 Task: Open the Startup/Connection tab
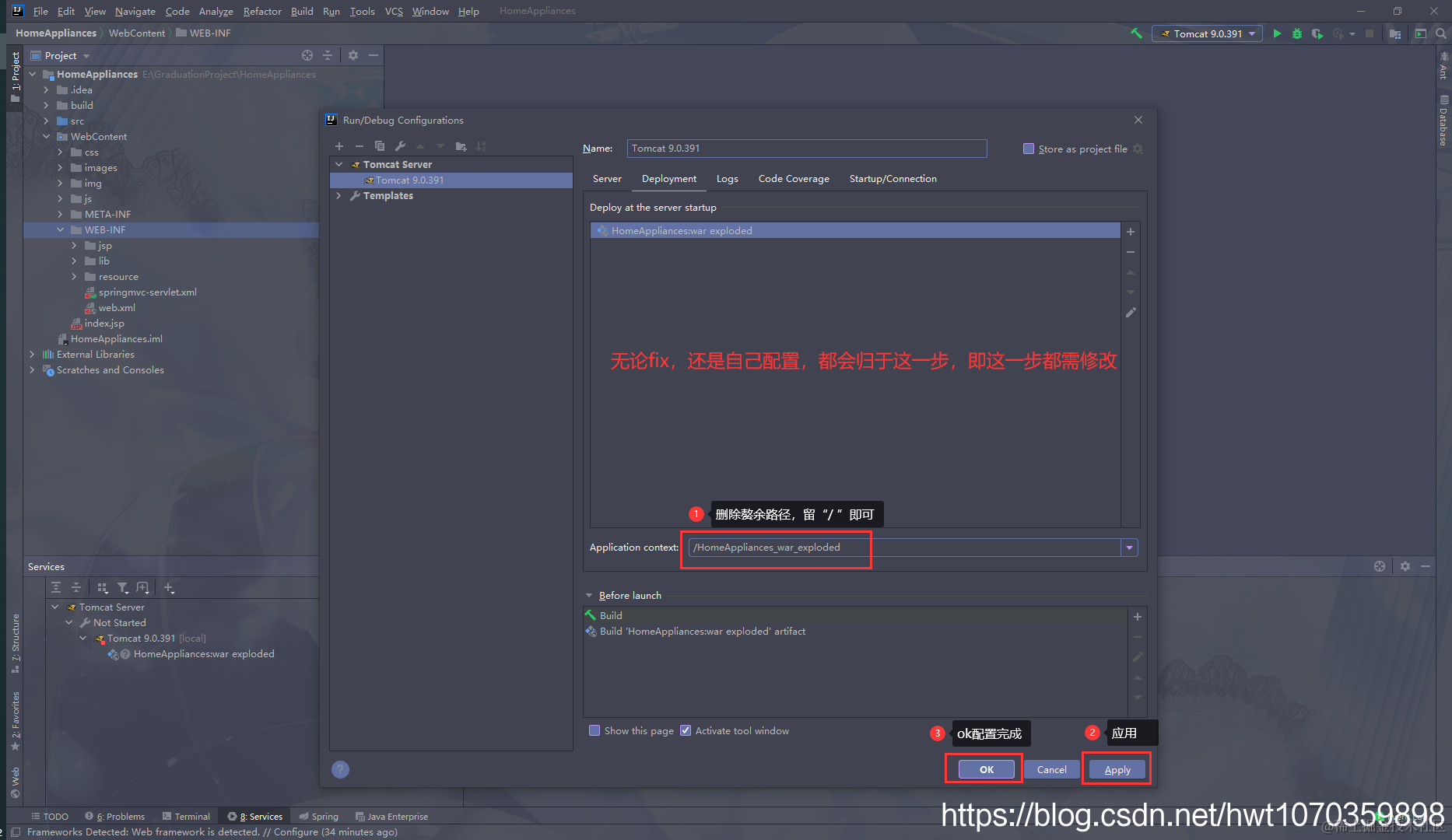pos(893,179)
